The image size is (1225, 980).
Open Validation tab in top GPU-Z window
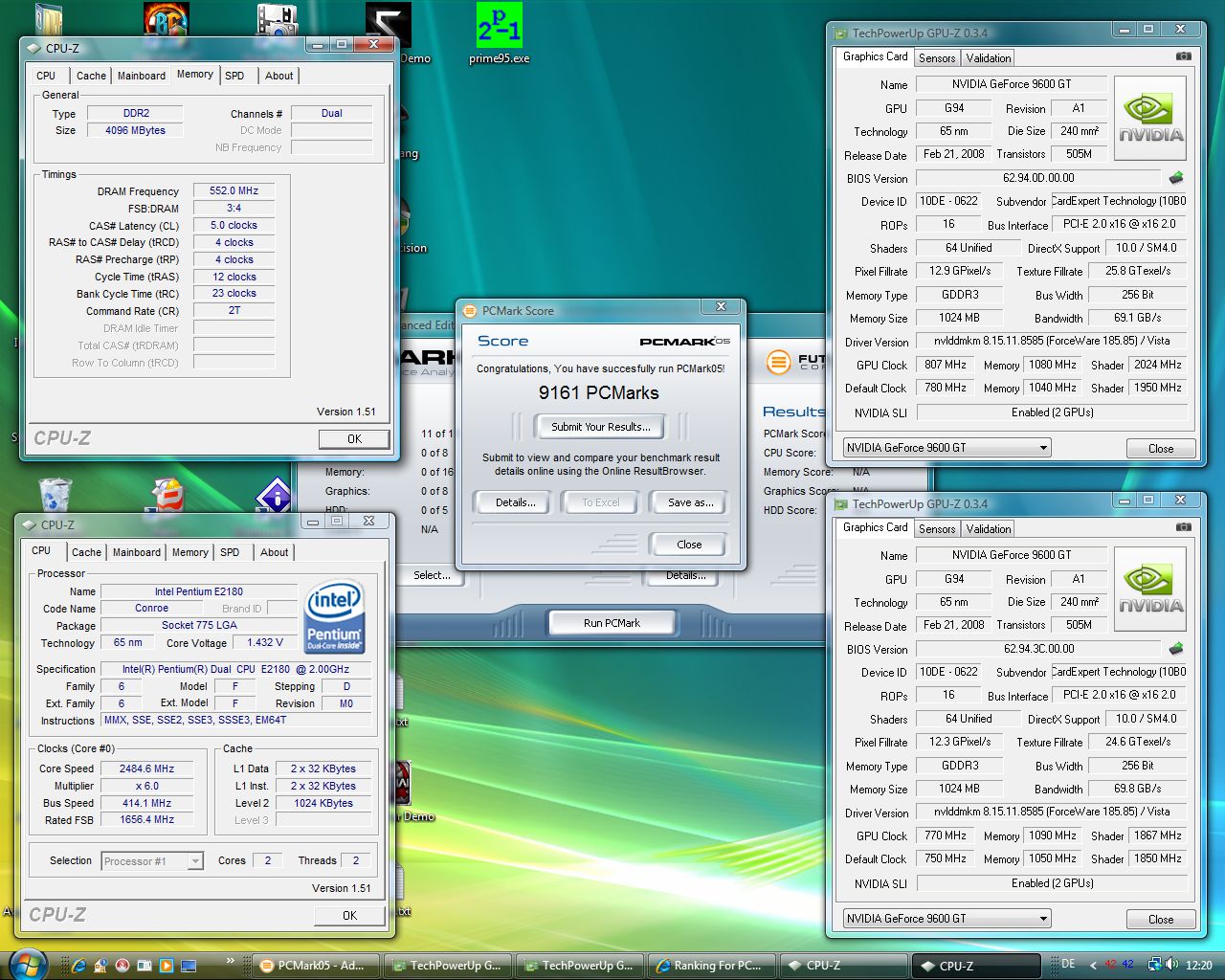point(989,58)
